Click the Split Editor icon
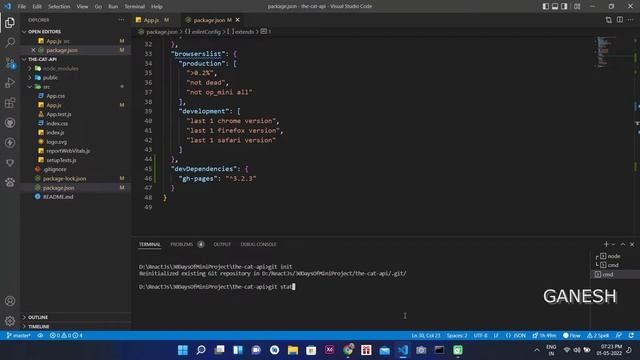The width and height of the screenshot is (640, 360). pos(620,20)
